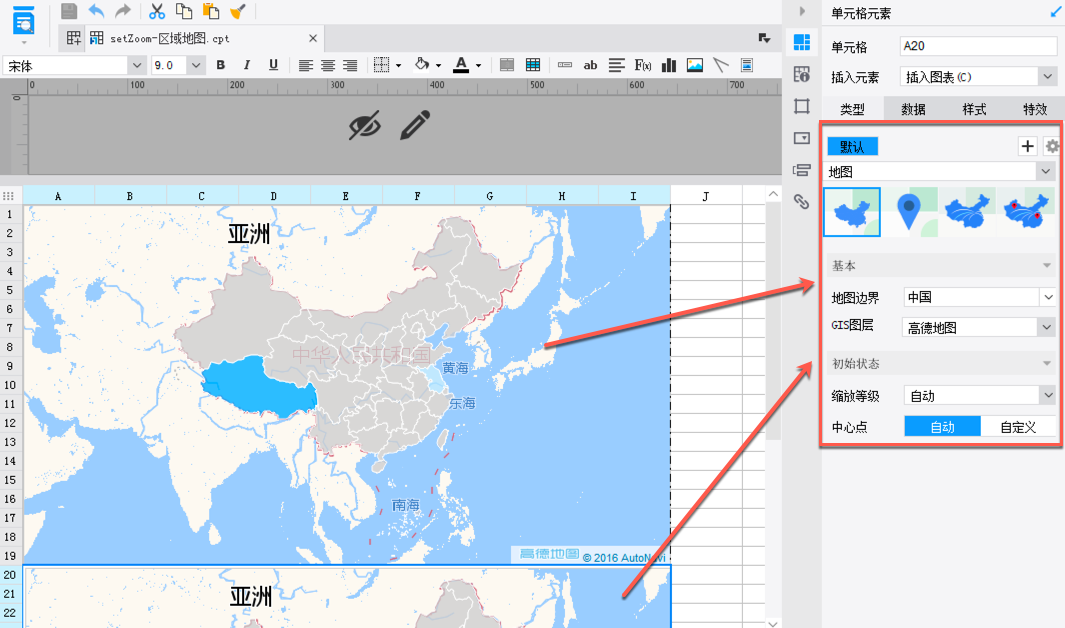
Task: Click the hidden eye icon
Action: coord(365,126)
